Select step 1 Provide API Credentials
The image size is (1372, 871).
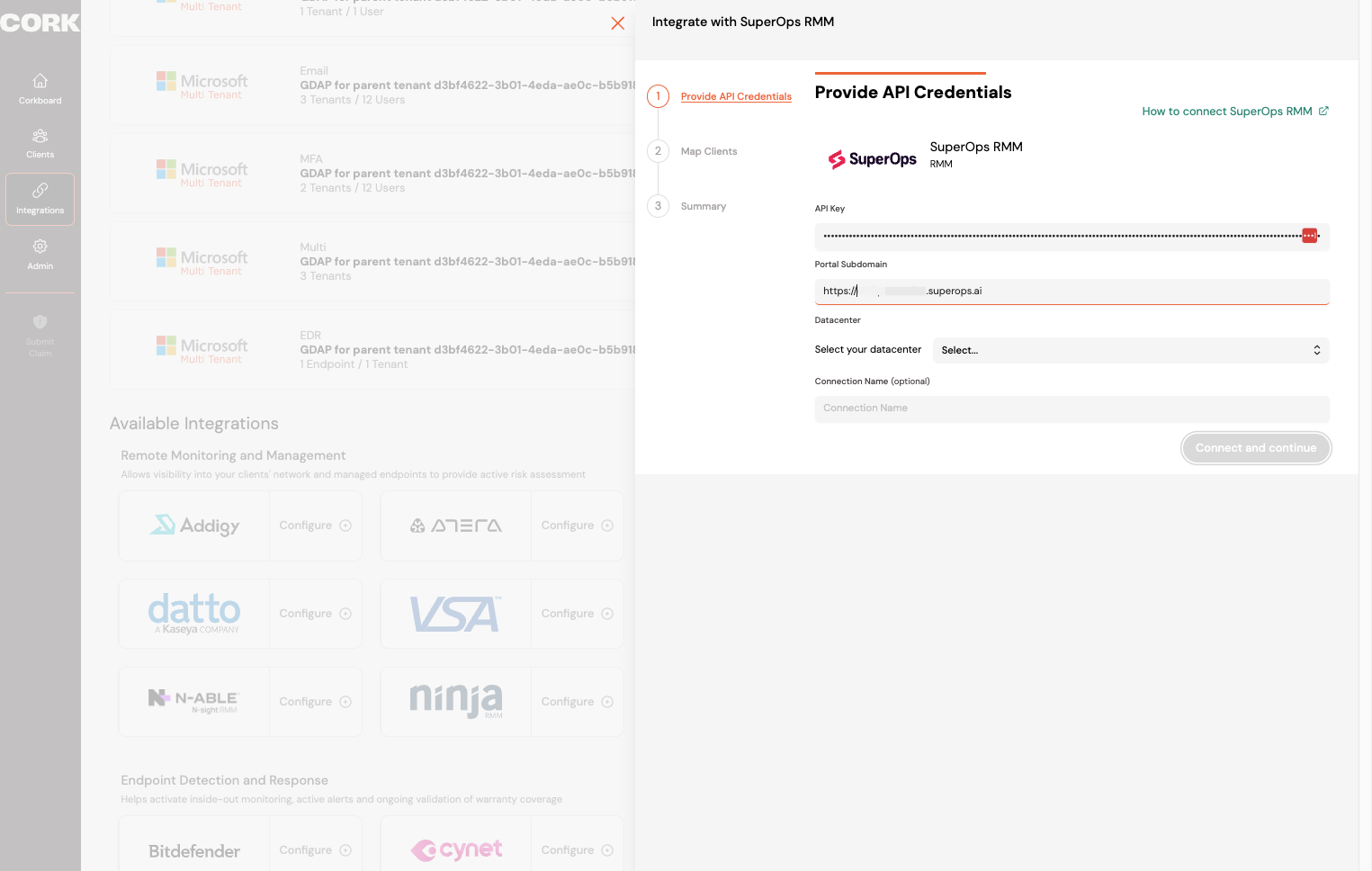(736, 96)
